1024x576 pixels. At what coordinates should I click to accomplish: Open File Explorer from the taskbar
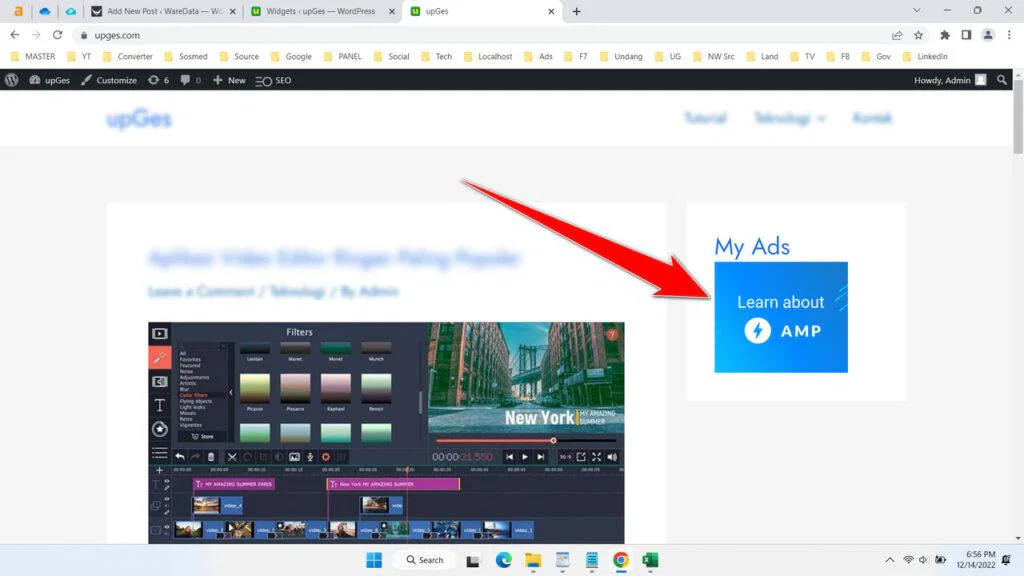[x=532, y=560]
